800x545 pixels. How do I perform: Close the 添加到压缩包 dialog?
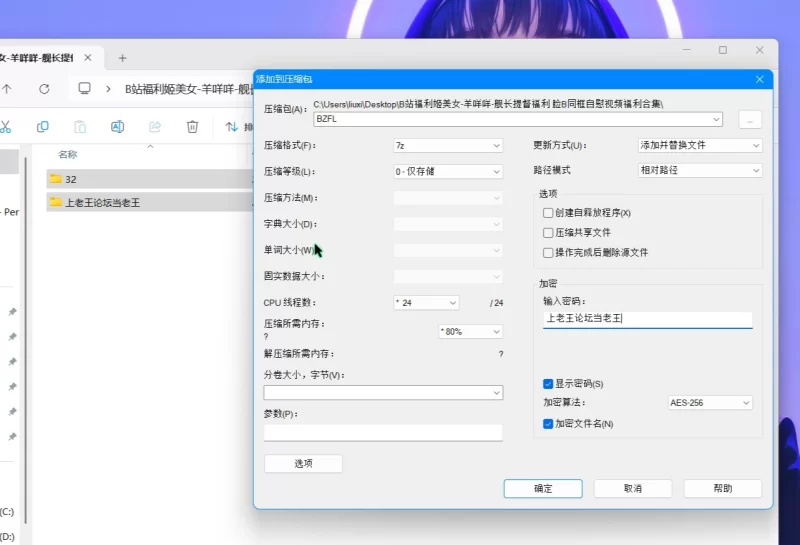click(760, 79)
